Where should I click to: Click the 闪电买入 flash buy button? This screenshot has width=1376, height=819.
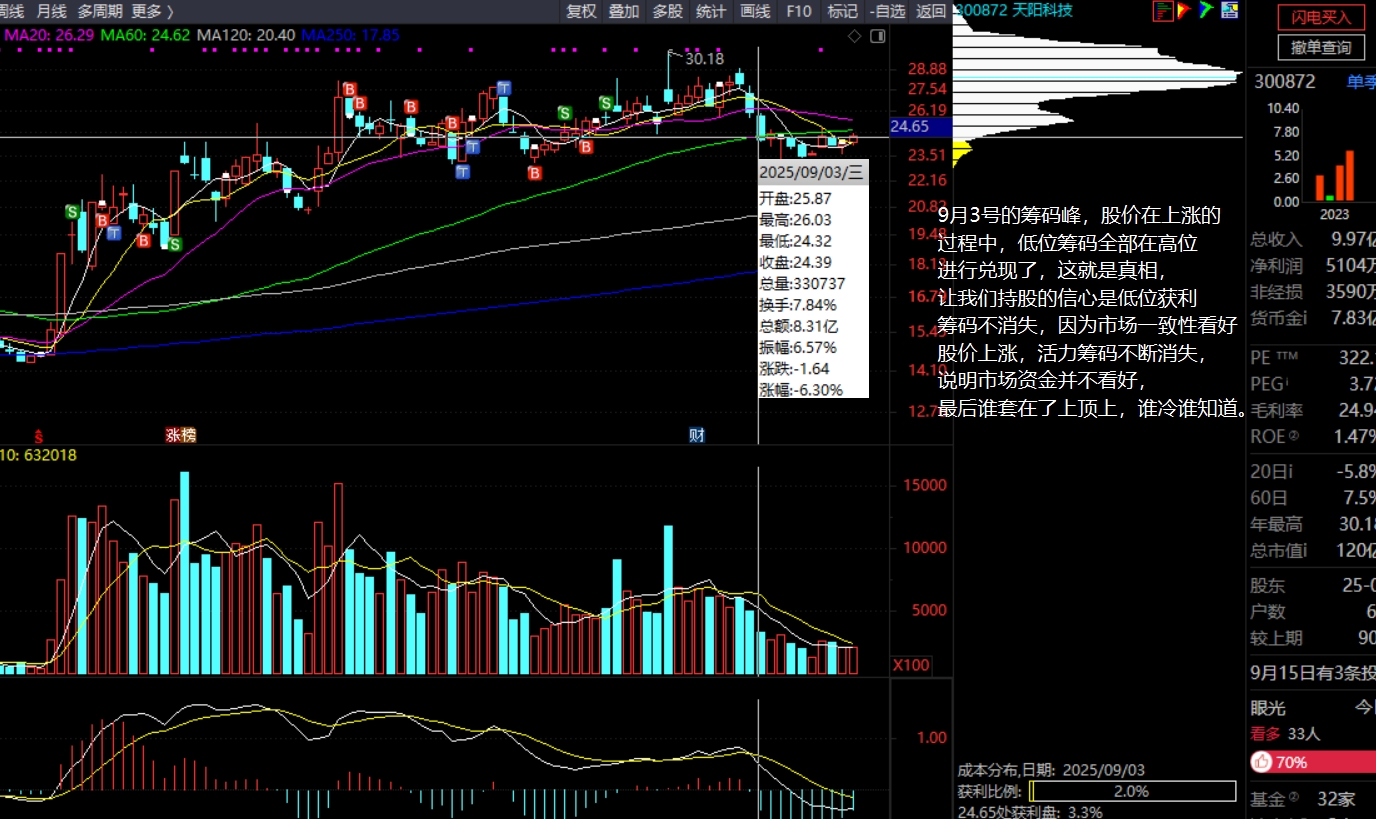coord(1321,17)
